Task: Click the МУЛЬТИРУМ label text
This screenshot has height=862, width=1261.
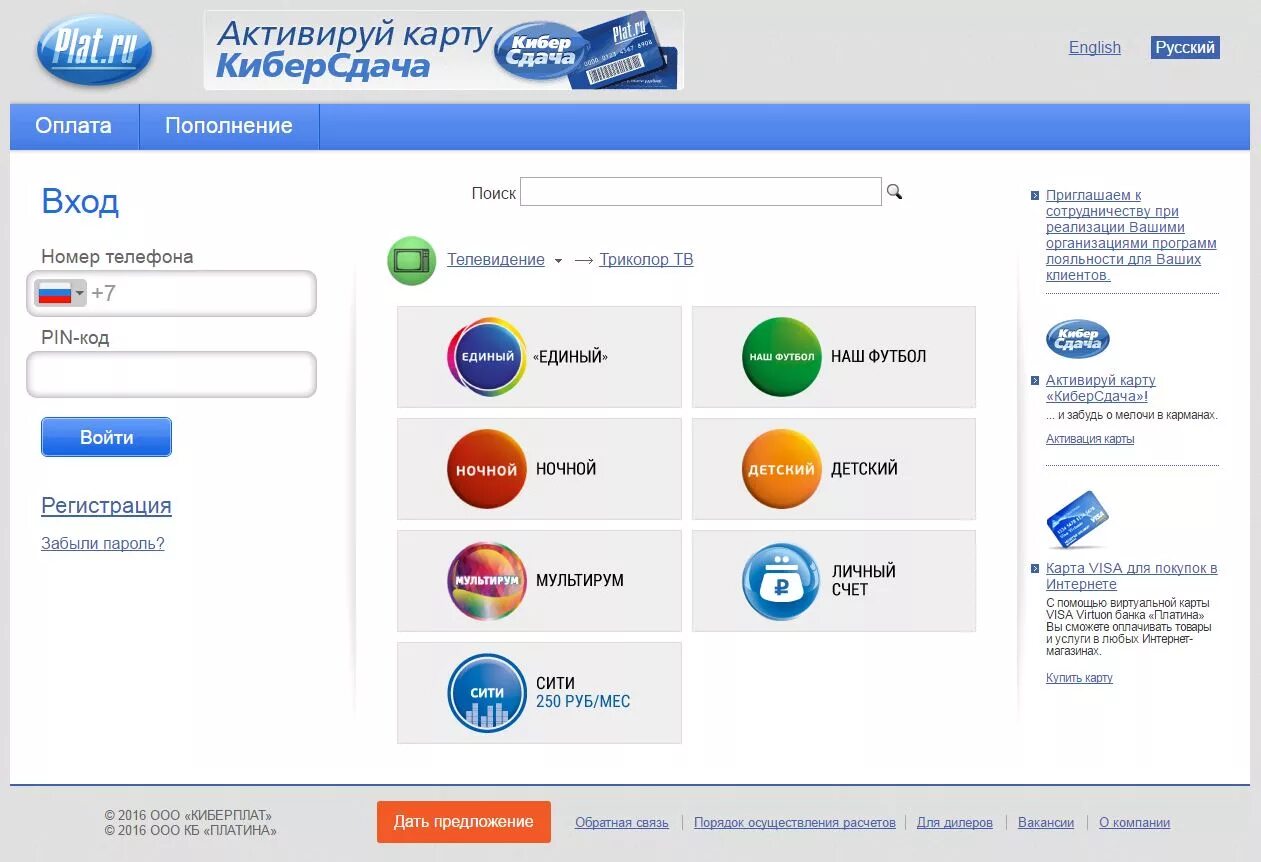Action: tap(580, 581)
